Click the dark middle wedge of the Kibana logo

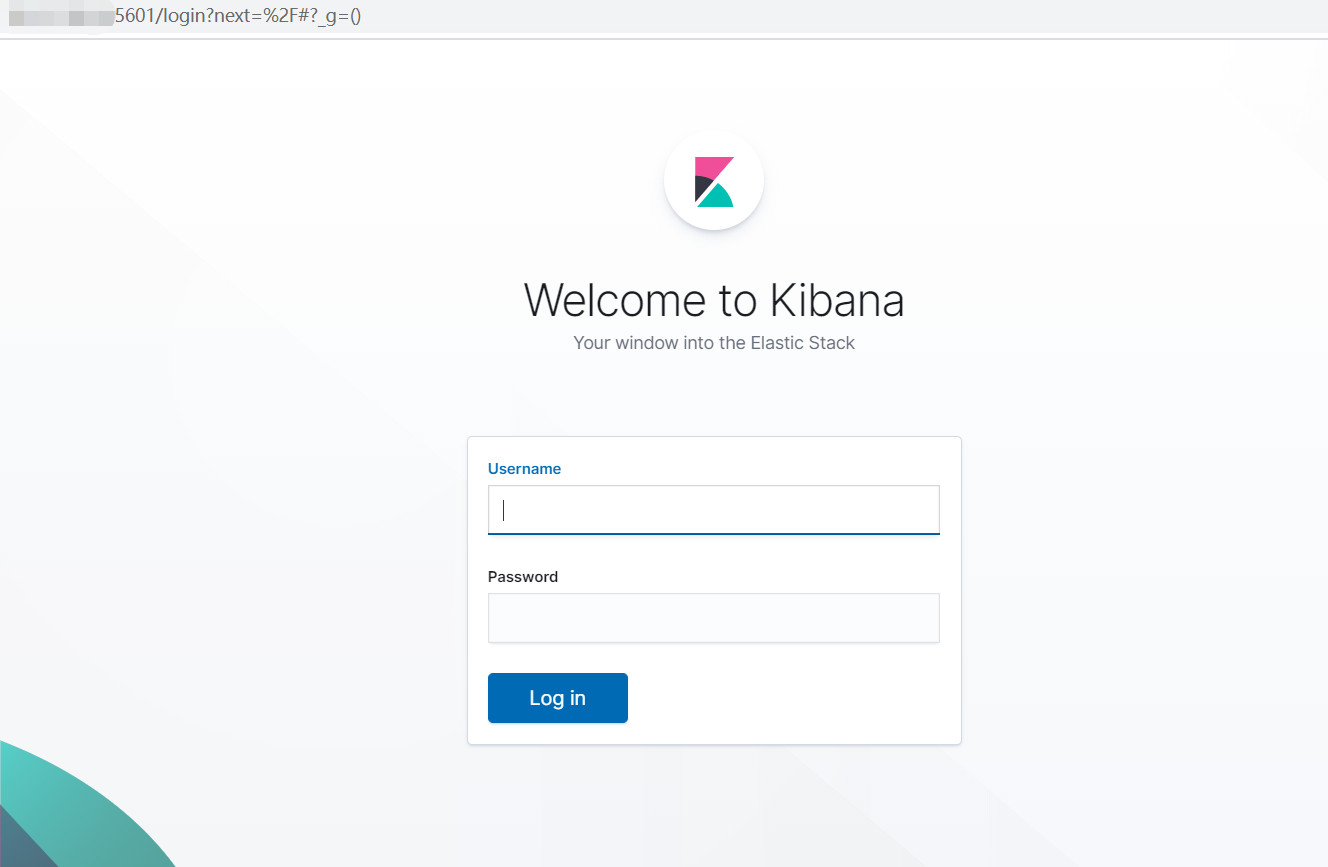pyautogui.click(x=702, y=186)
